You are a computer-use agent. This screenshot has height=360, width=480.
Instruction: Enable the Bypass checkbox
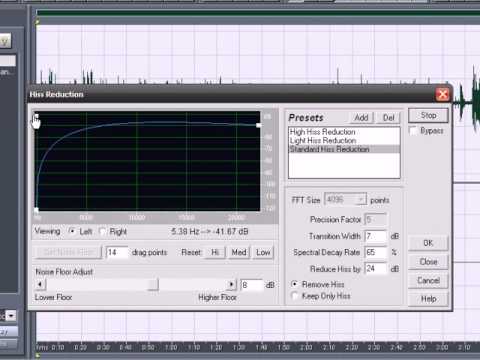click(413, 130)
